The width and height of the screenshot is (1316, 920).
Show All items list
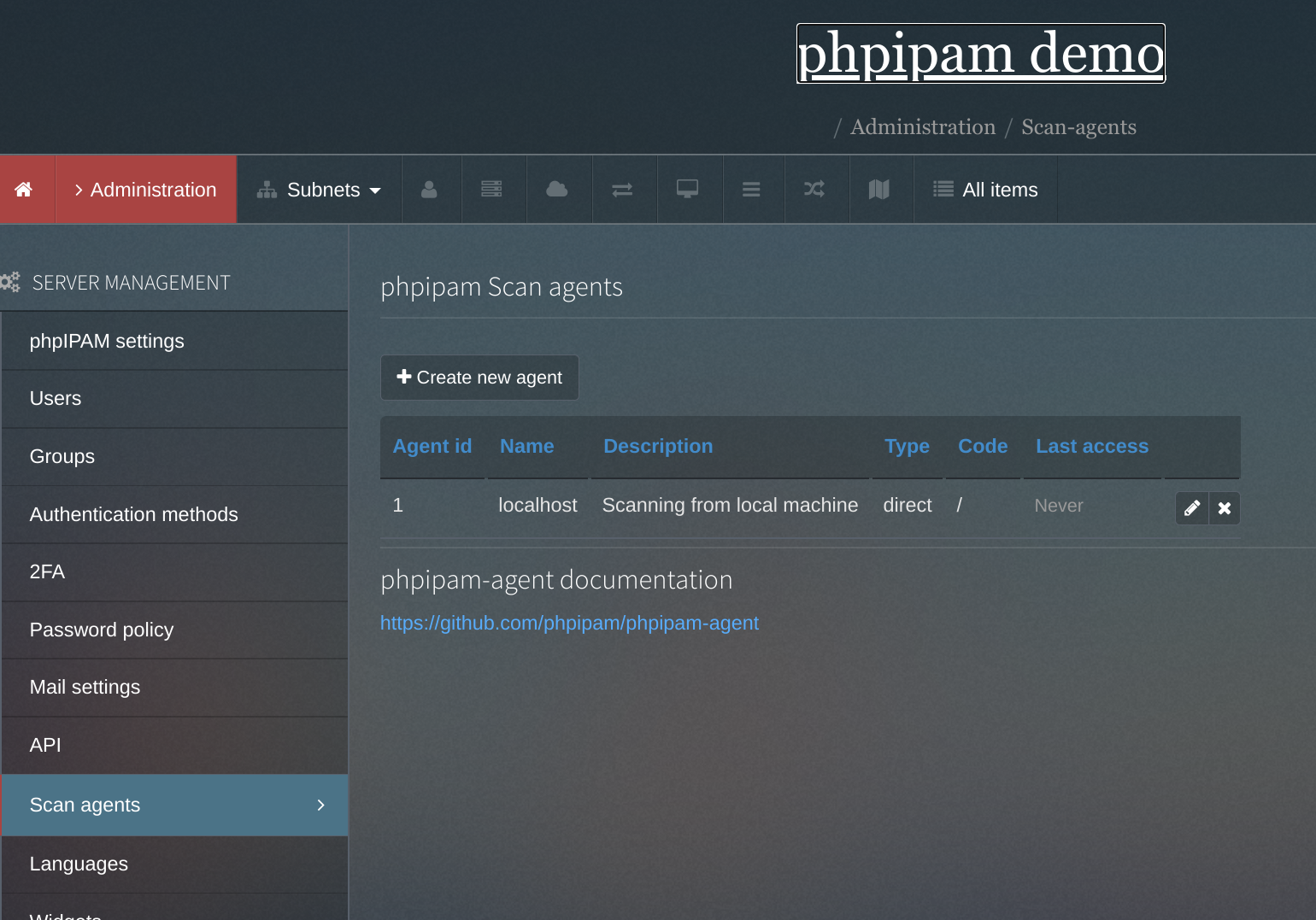coord(985,190)
